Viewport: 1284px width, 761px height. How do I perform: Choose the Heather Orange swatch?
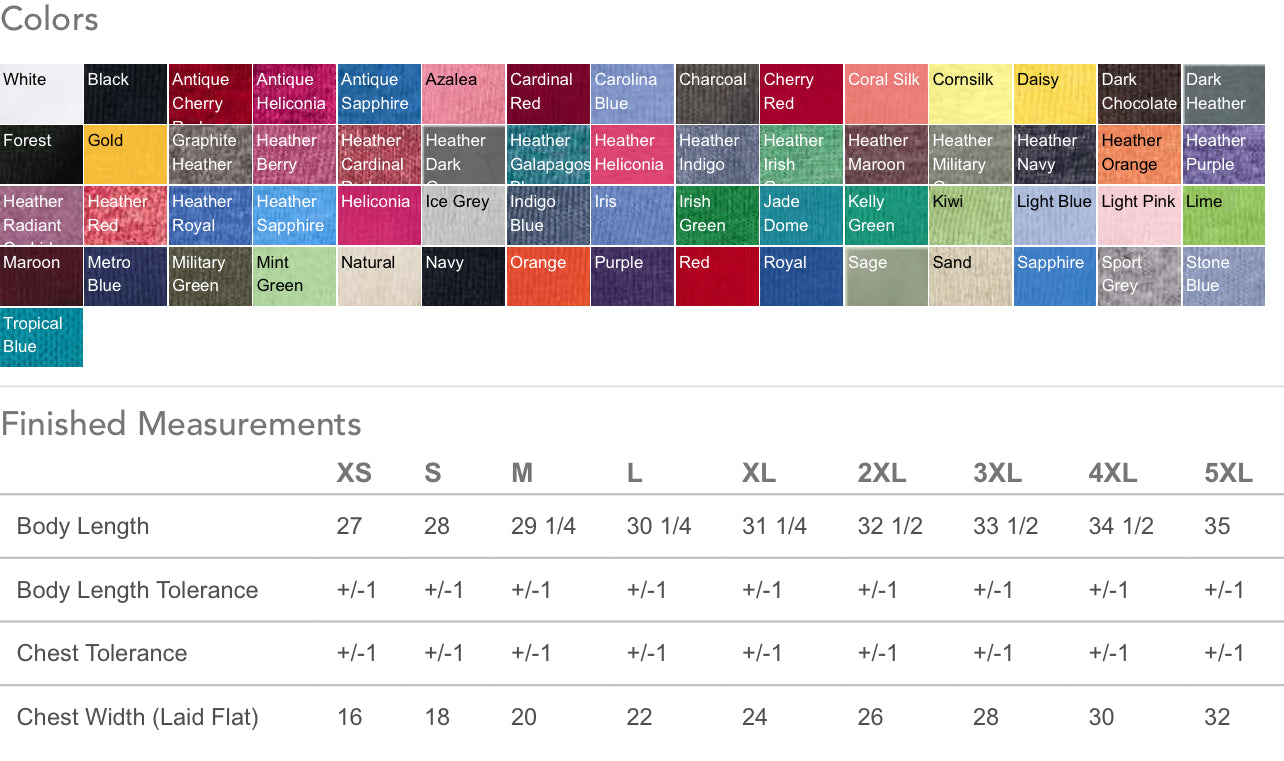point(1139,155)
